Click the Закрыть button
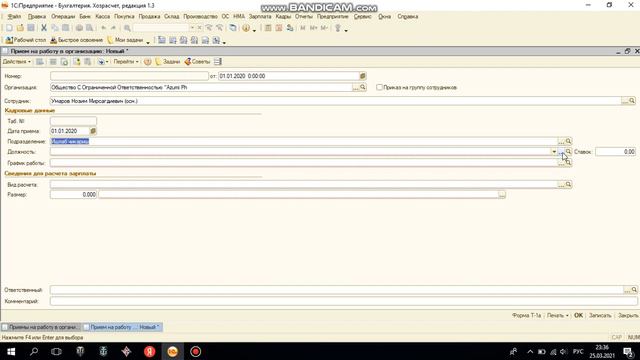 click(628, 316)
